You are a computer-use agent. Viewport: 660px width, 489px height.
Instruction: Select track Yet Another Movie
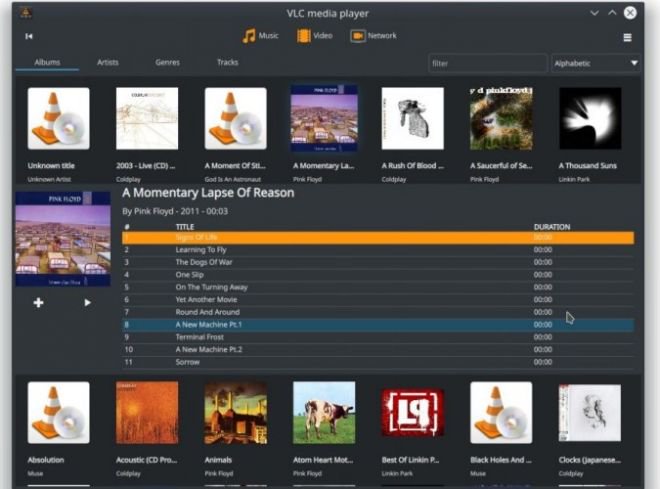(378, 300)
